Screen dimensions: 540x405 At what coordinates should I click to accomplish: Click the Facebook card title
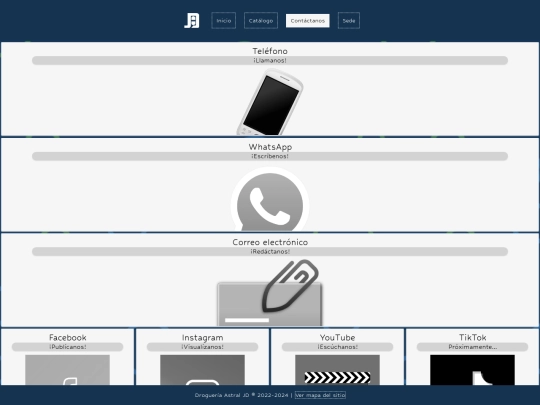[x=68, y=338]
